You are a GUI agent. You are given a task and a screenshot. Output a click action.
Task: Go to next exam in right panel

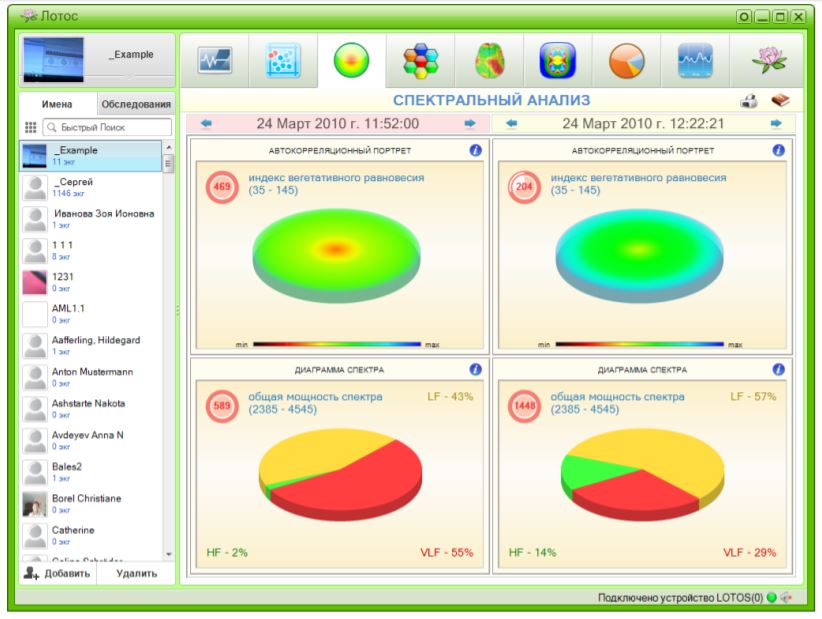(x=776, y=124)
